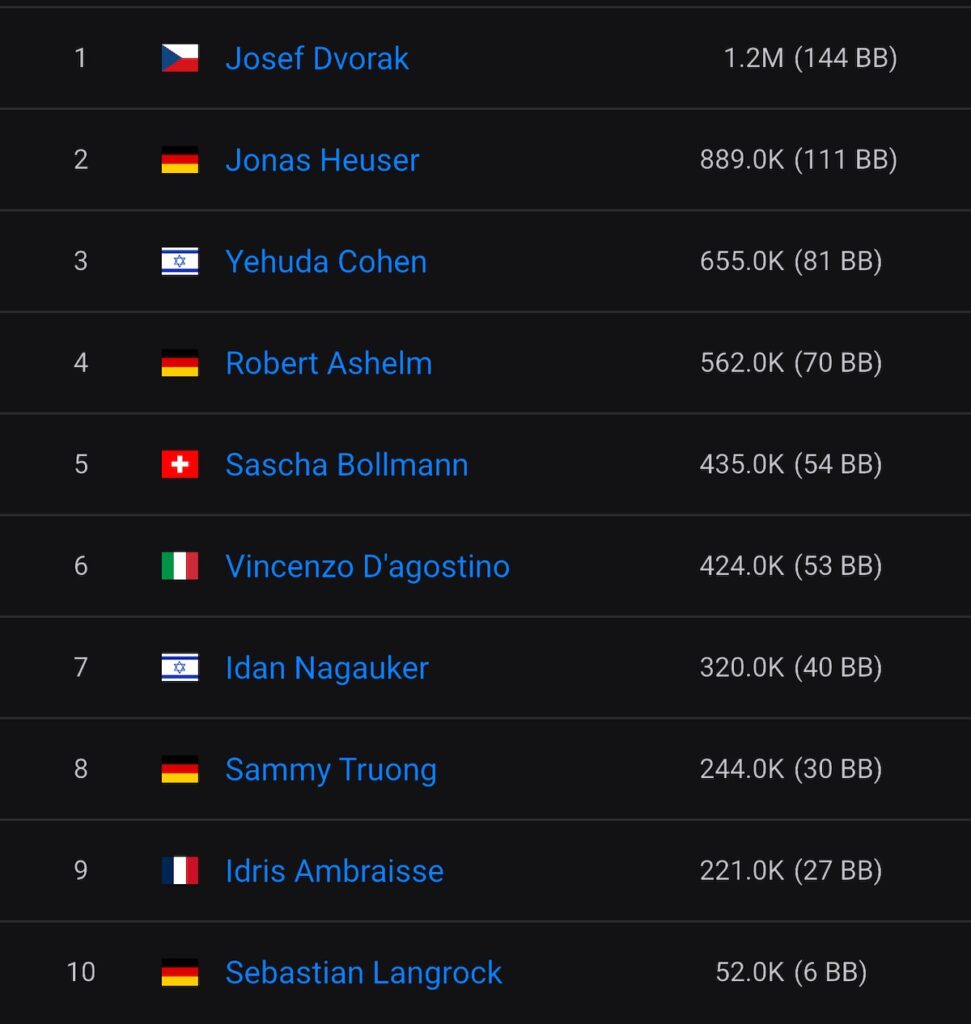View Sascha Bollmann's player page
This screenshot has height=1024, width=971.
click(x=347, y=465)
